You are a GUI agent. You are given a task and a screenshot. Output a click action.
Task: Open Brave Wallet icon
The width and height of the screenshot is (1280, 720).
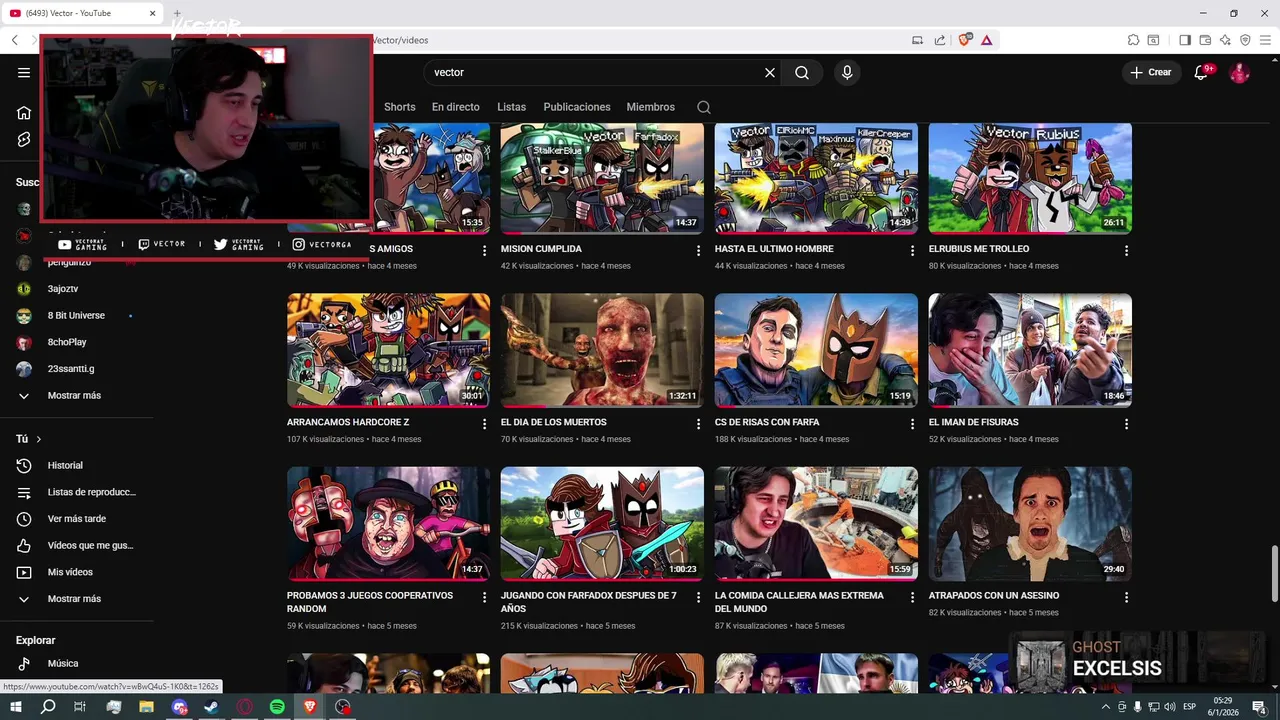click(x=1205, y=40)
